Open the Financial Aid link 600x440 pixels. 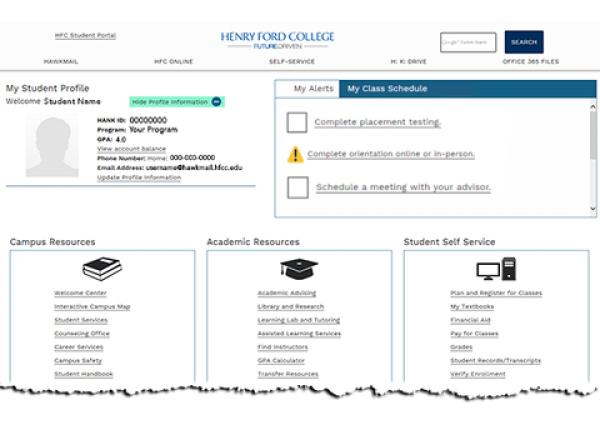pyautogui.click(x=470, y=320)
